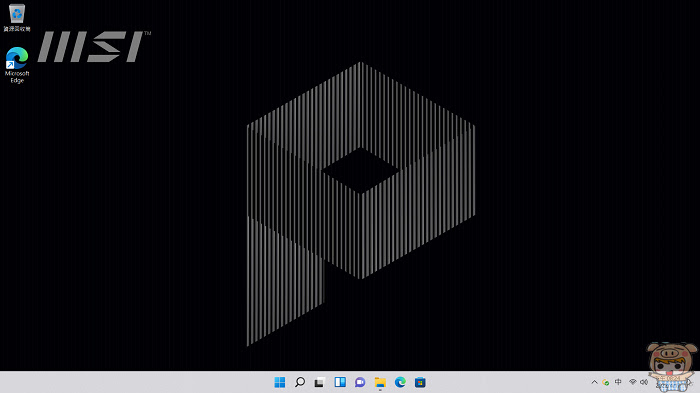Open taskbar Search magnifier

(300, 382)
